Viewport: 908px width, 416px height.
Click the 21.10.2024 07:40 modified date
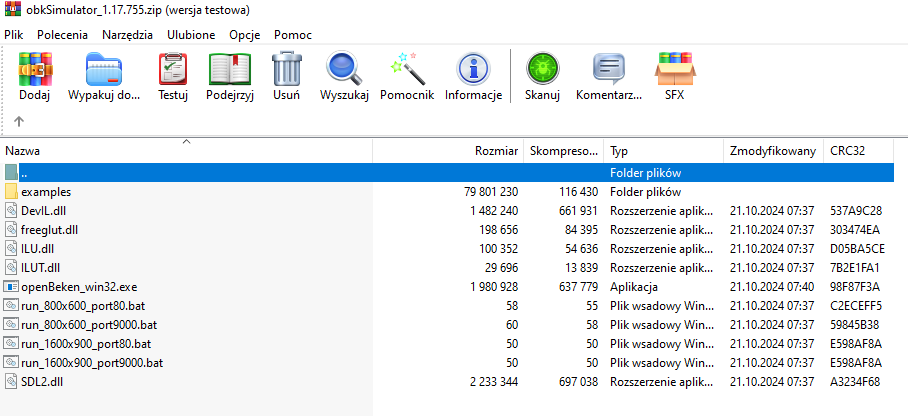click(x=772, y=287)
